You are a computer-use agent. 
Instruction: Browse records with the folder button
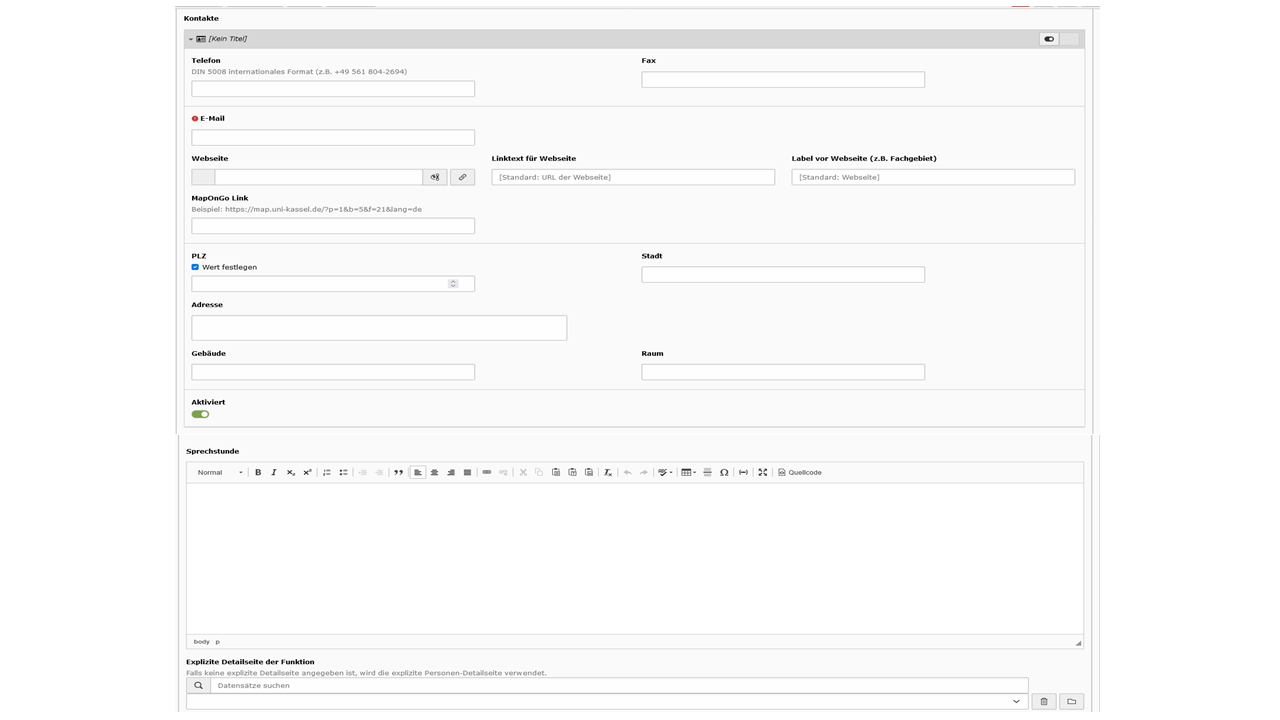(x=1071, y=702)
